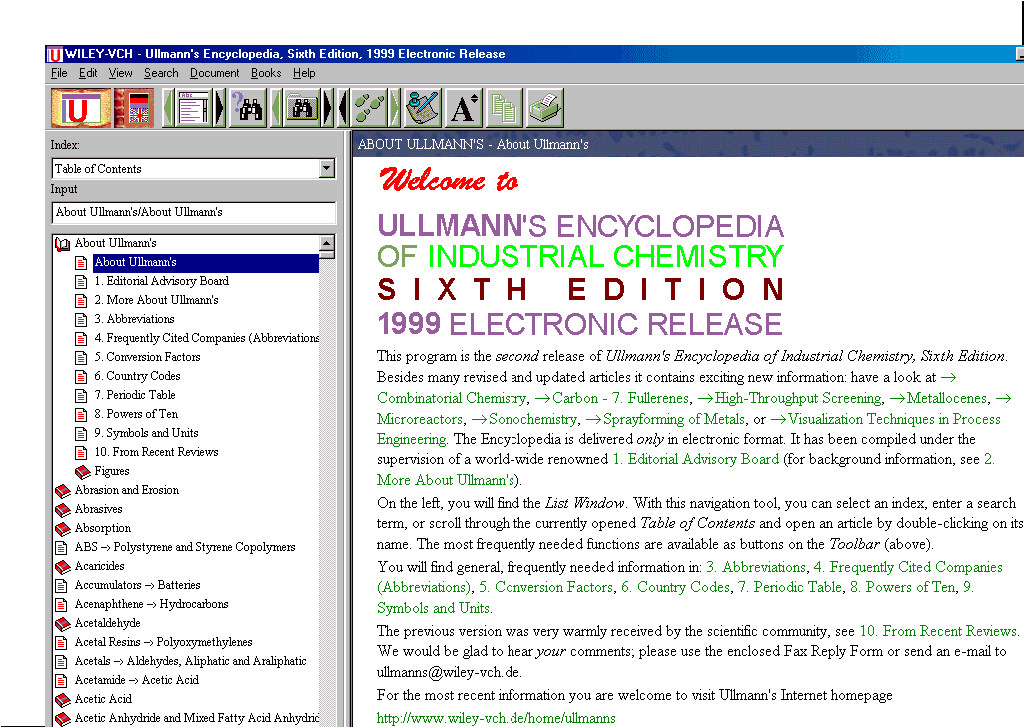
Task: Click the page icon beside 7. Periodic Table
Action: tap(80, 395)
